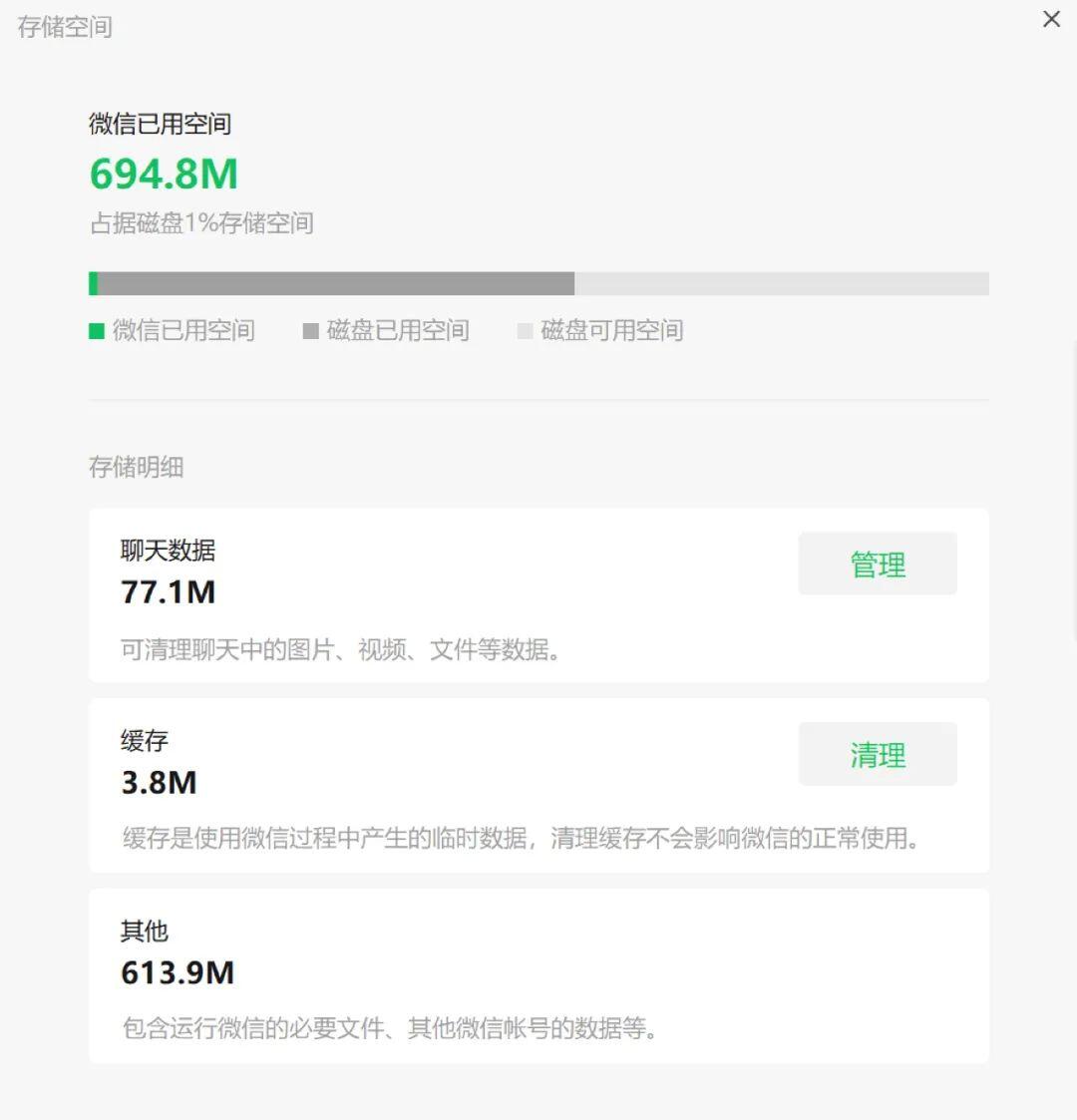Click the 占据磁盘1%存储空间 text

tap(201, 223)
